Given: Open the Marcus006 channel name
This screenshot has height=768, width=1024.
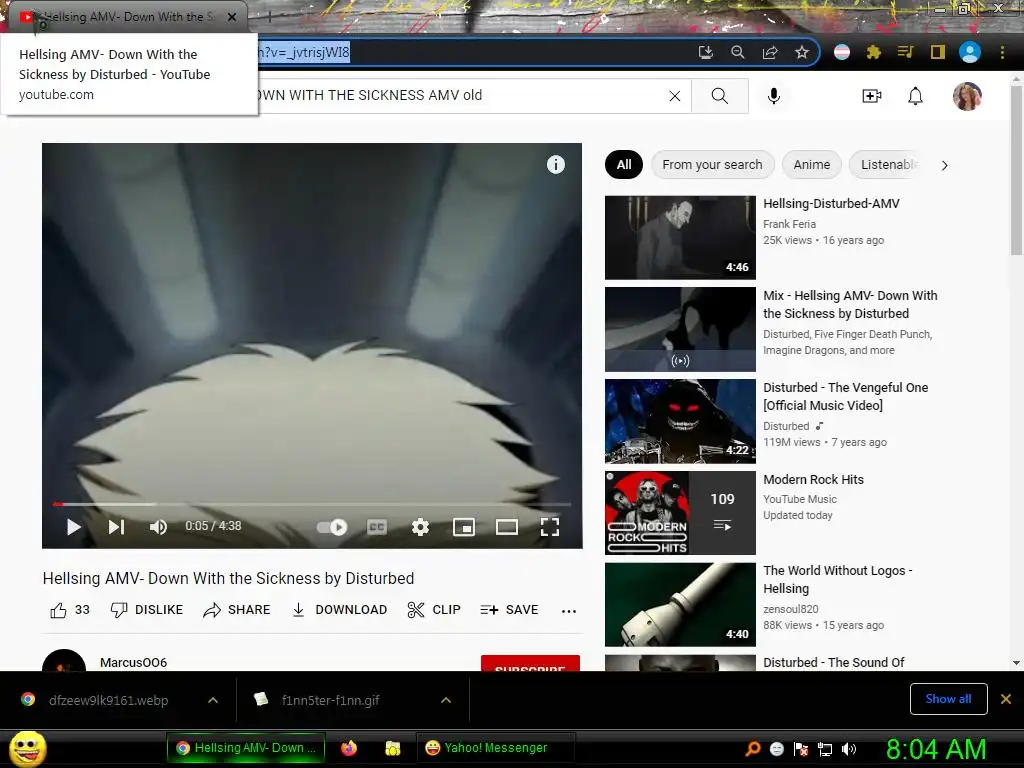Looking at the screenshot, I should pyautogui.click(x=133, y=662).
